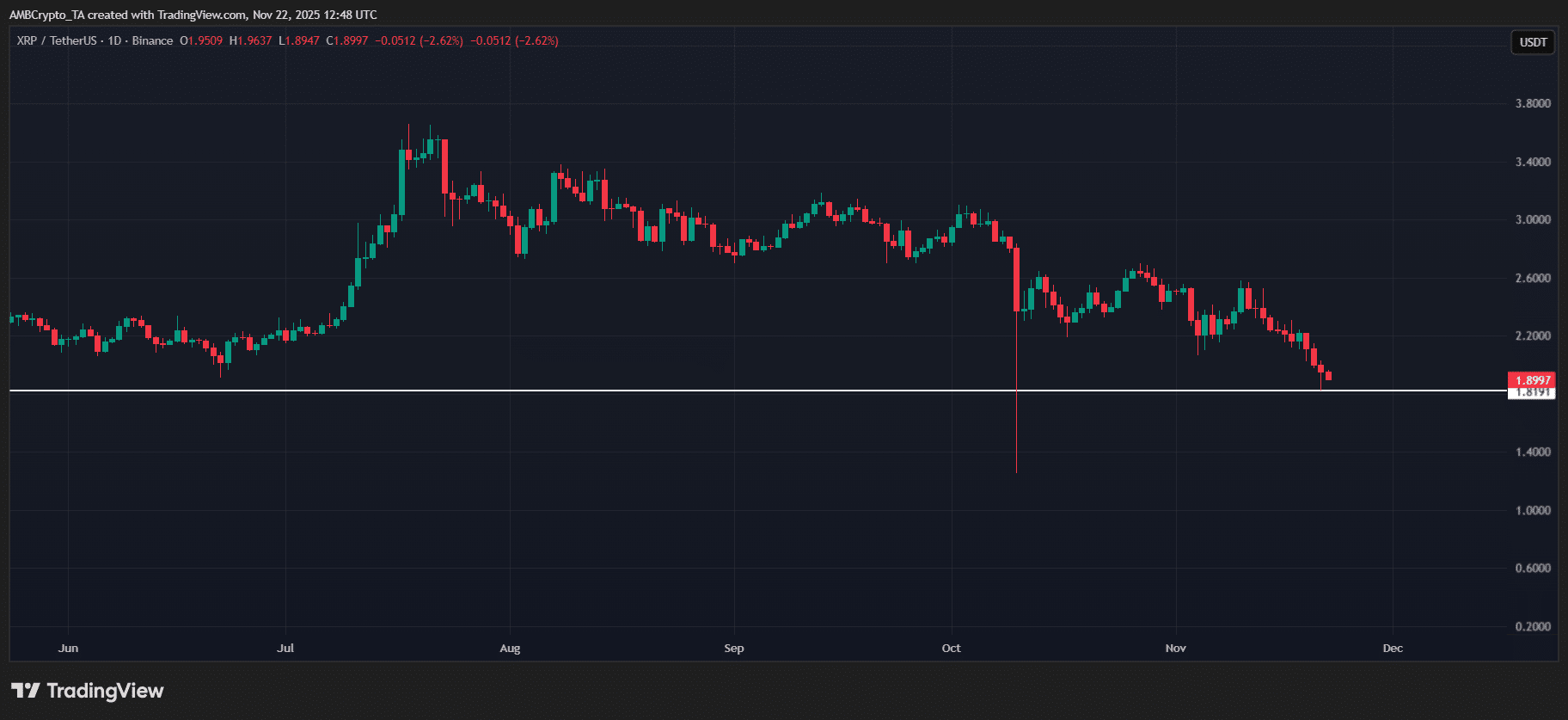The width and height of the screenshot is (1568, 720).
Task: Click the TradingView logo icon
Action: coord(26,691)
